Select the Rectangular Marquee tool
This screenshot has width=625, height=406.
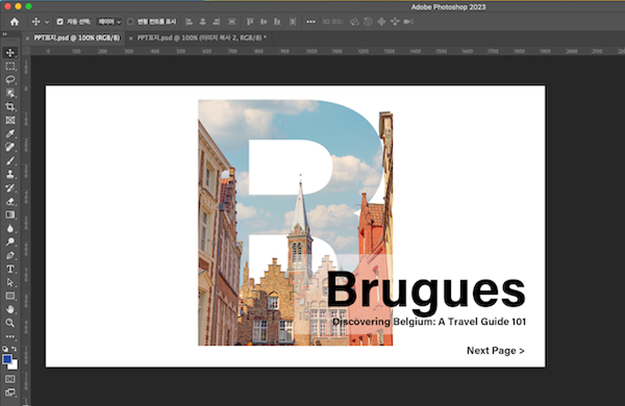coord(11,66)
